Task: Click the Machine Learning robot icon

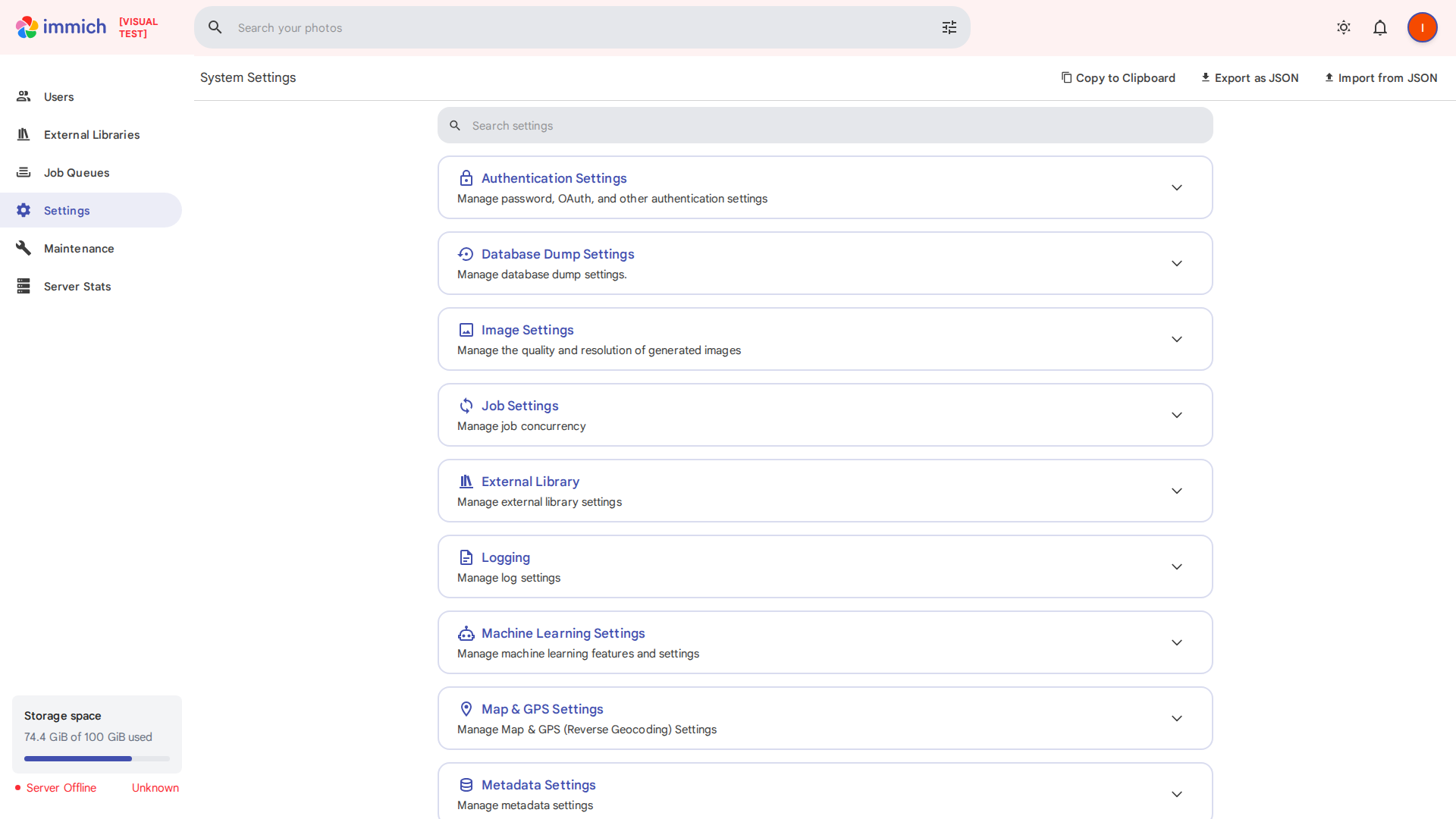Action: point(466,633)
